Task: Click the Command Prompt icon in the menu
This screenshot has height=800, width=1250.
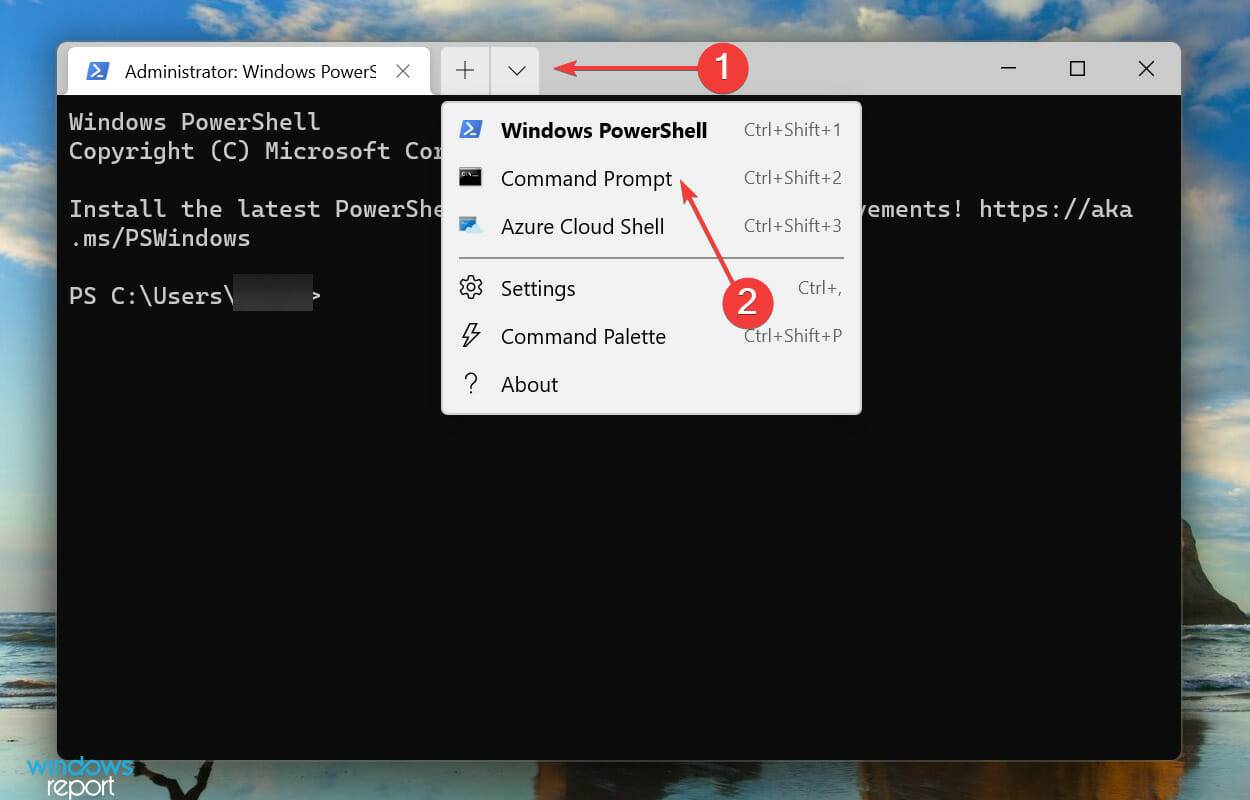Action: 471,177
